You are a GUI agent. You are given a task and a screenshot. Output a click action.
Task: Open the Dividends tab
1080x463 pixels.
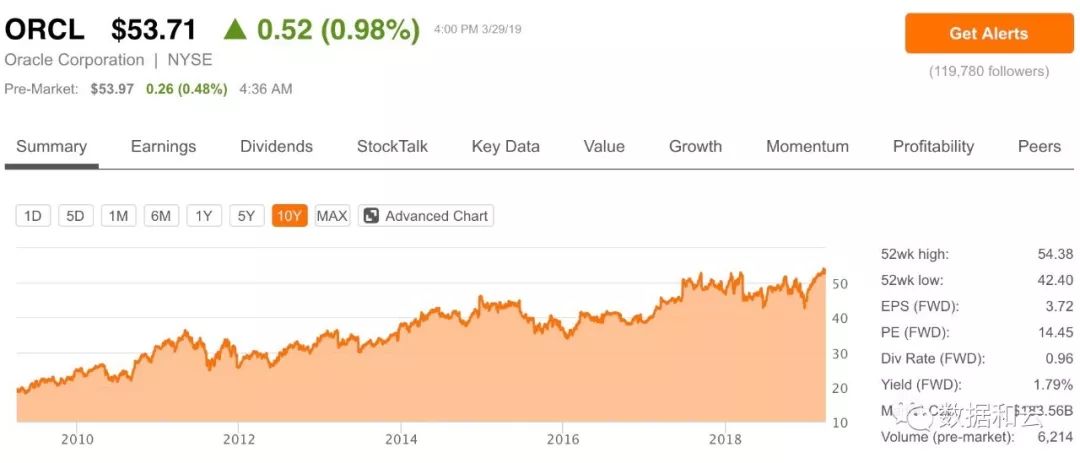276,147
